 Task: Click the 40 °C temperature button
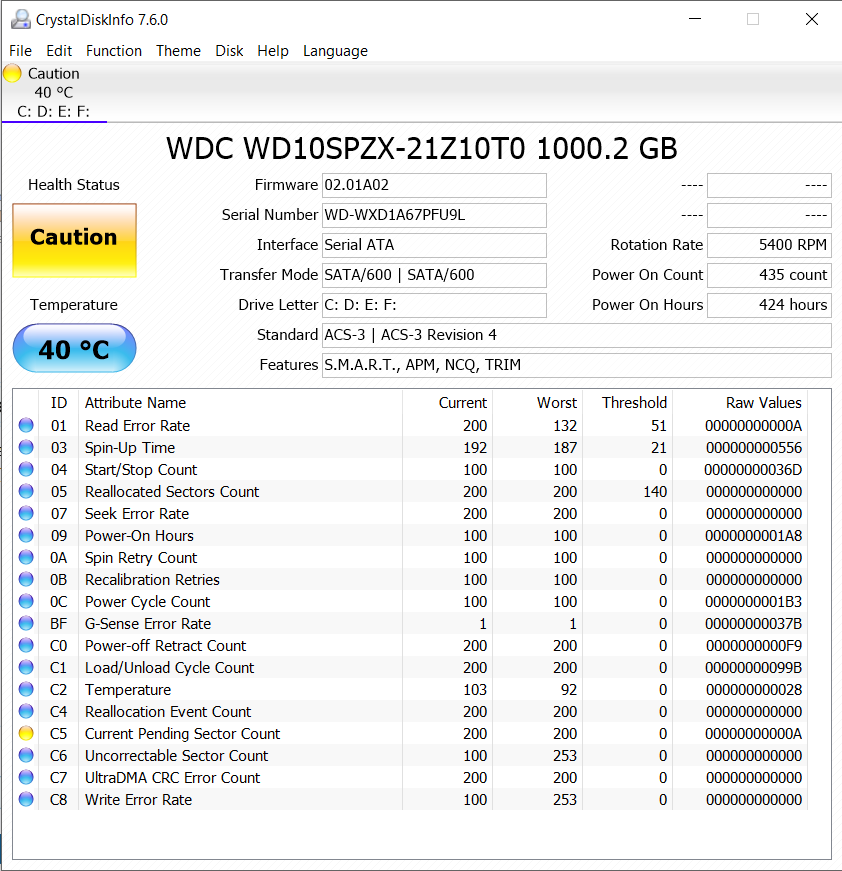click(x=74, y=349)
